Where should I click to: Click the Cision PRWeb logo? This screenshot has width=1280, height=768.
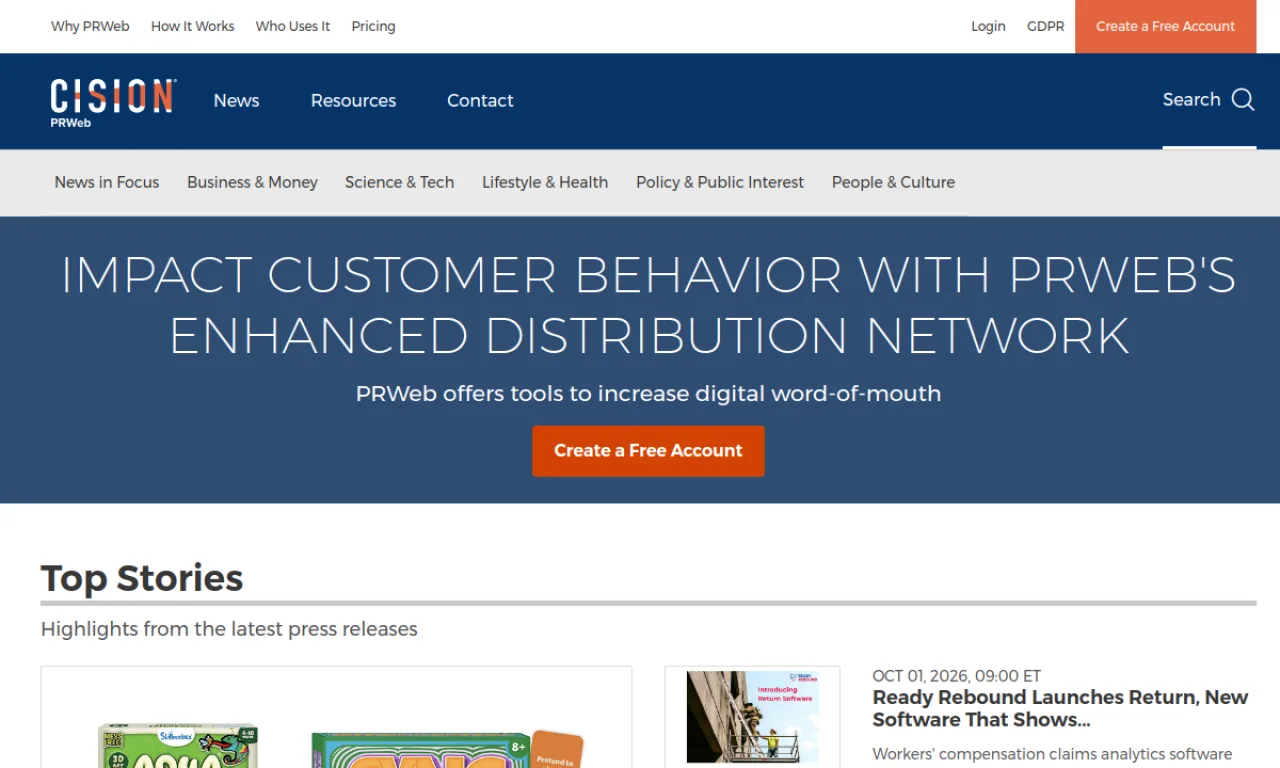point(113,102)
